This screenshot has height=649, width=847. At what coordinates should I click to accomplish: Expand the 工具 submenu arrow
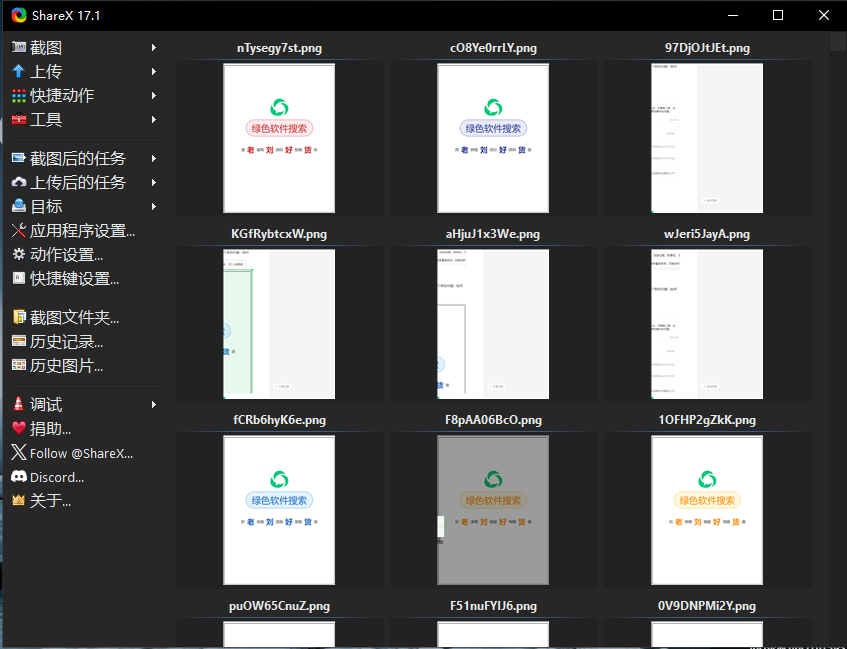pos(154,119)
